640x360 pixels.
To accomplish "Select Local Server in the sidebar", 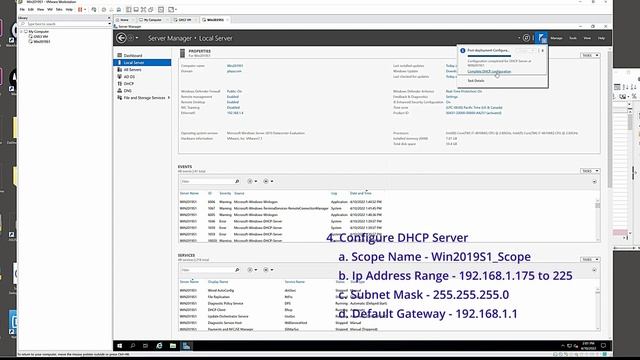I will (x=142, y=62).
